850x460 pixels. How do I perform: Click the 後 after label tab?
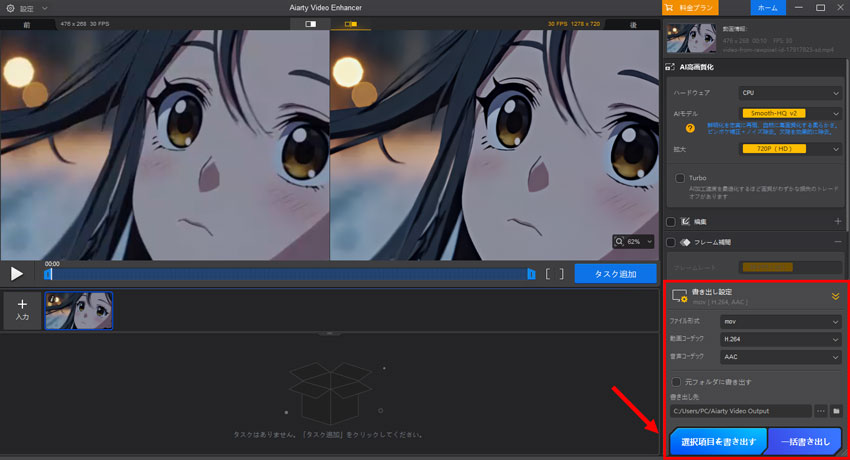coord(633,24)
